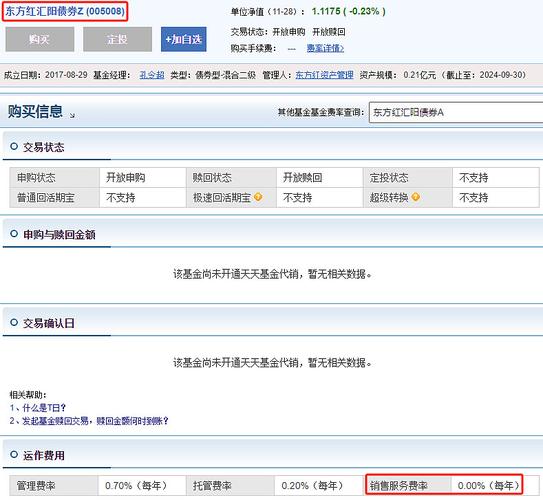The image size is (543, 500).
Task: Click 申购状态 cell 开放申购
Action: (x=143, y=178)
